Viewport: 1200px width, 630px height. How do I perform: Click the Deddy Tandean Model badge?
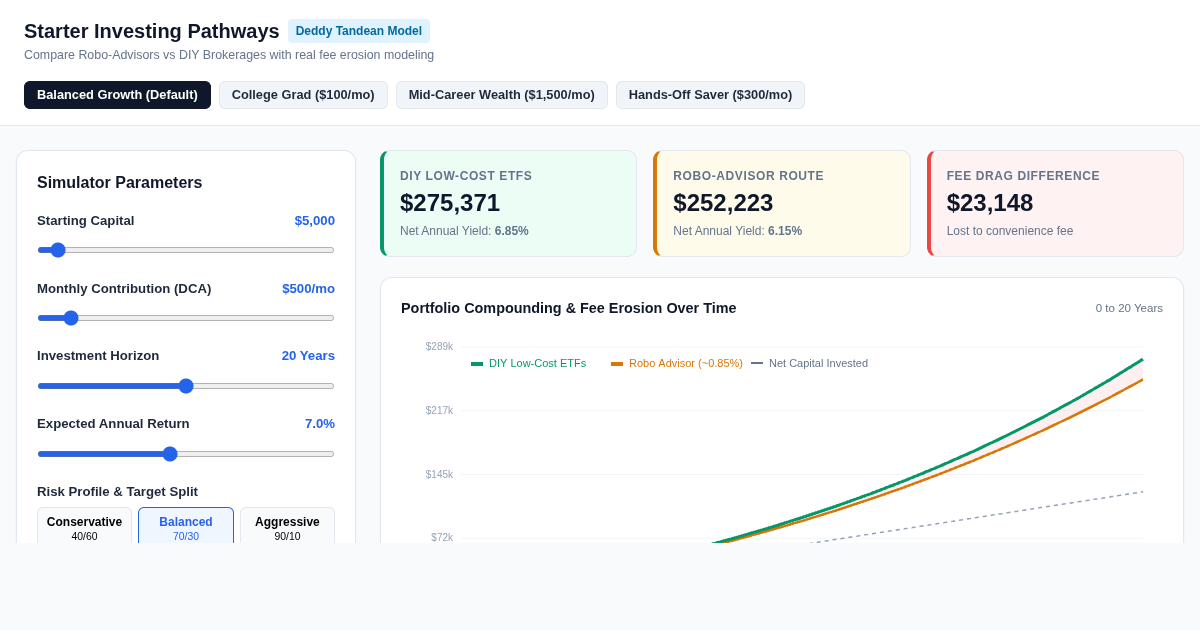(359, 31)
